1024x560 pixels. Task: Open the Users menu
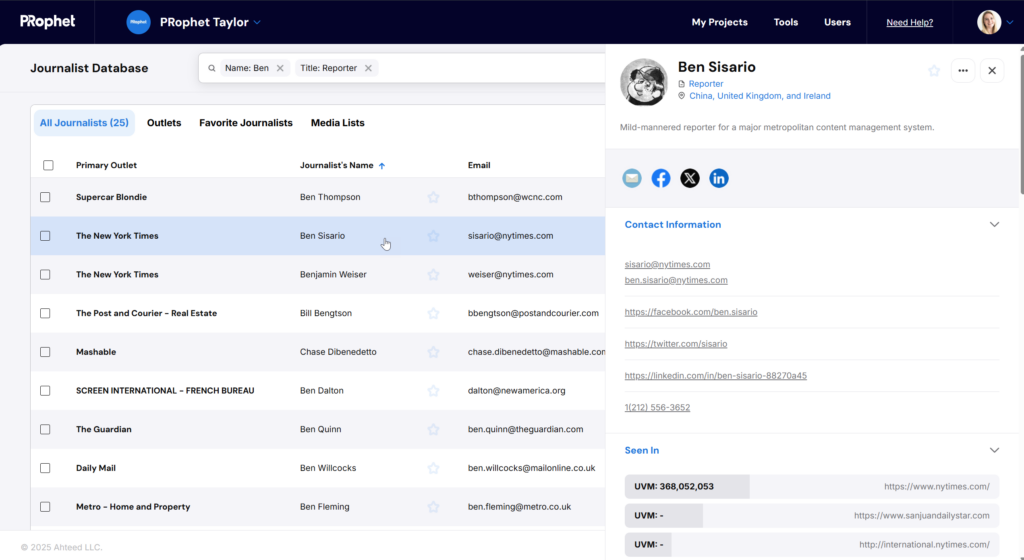coord(837,22)
